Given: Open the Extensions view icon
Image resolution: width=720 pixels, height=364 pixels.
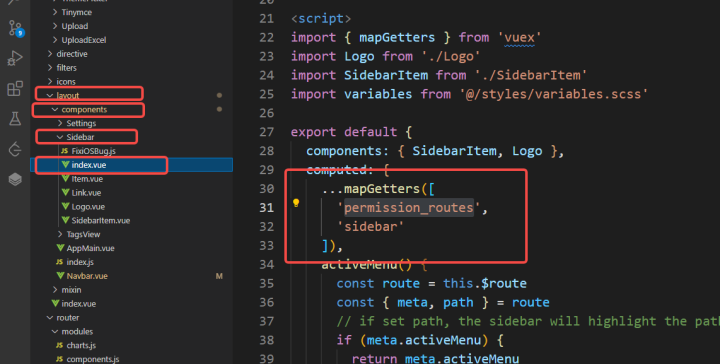Looking at the screenshot, I should (15, 88).
